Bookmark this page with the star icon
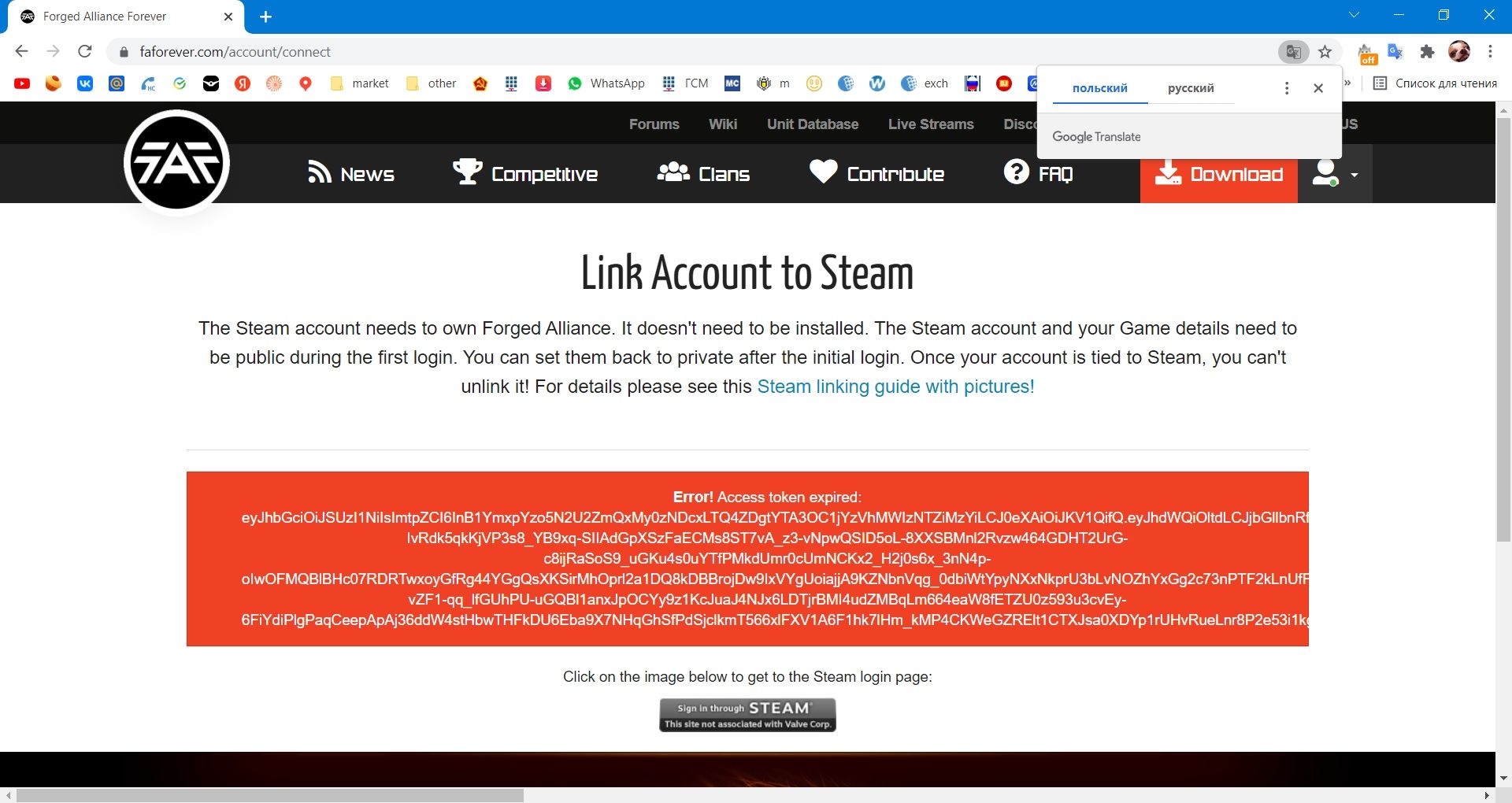The width and height of the screenshot is (1512, 803). click(x=1325, y=52)
